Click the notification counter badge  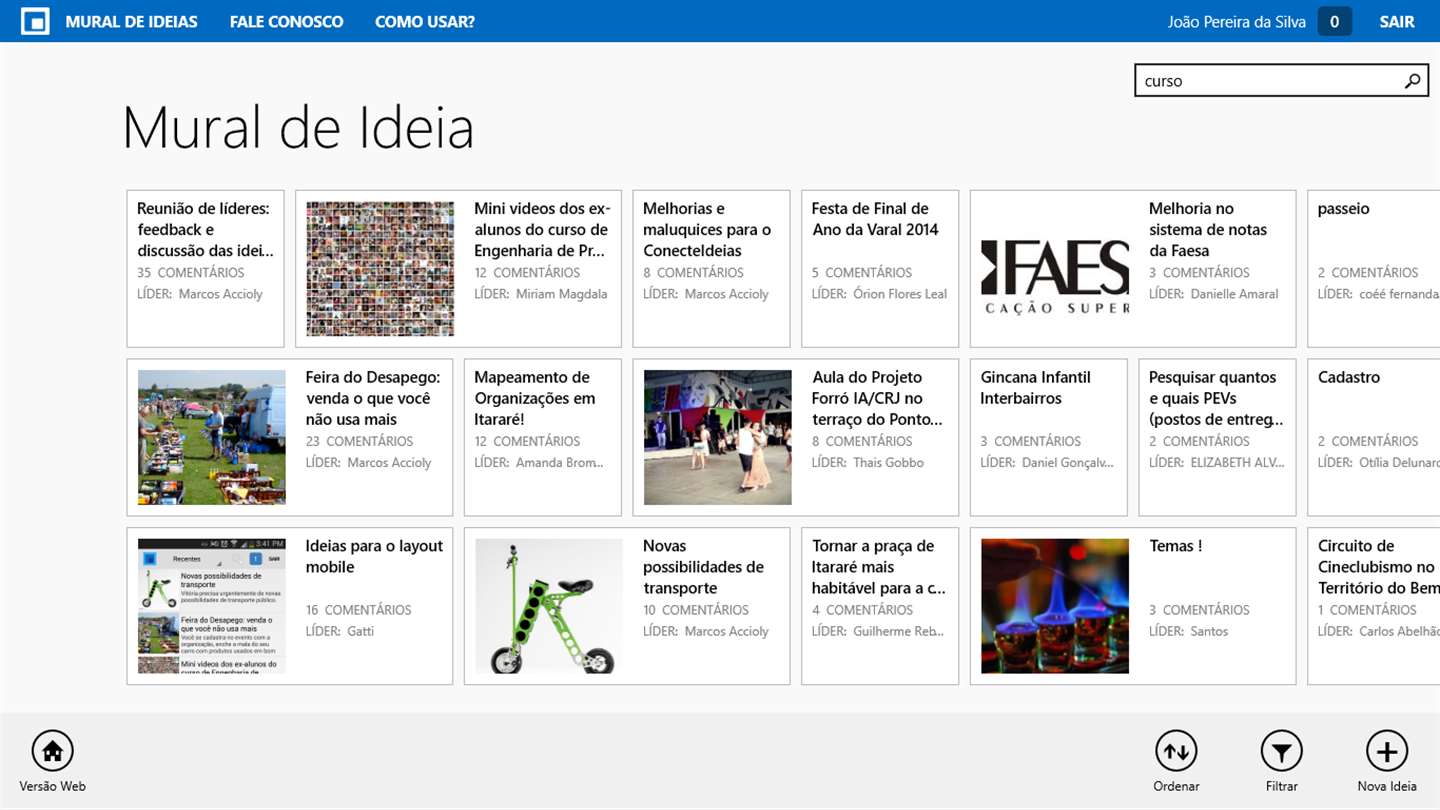click(x=1334, y=21)
